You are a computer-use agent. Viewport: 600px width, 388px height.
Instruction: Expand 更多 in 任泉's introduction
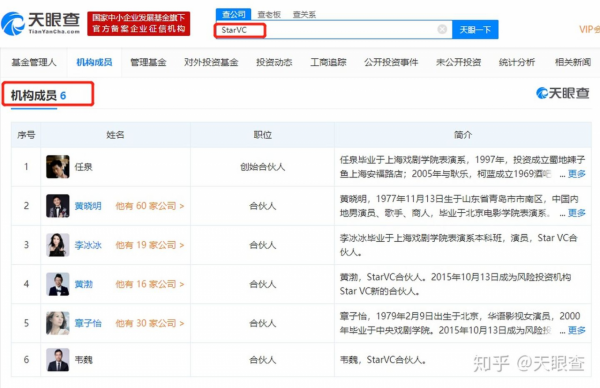(577, 174)
